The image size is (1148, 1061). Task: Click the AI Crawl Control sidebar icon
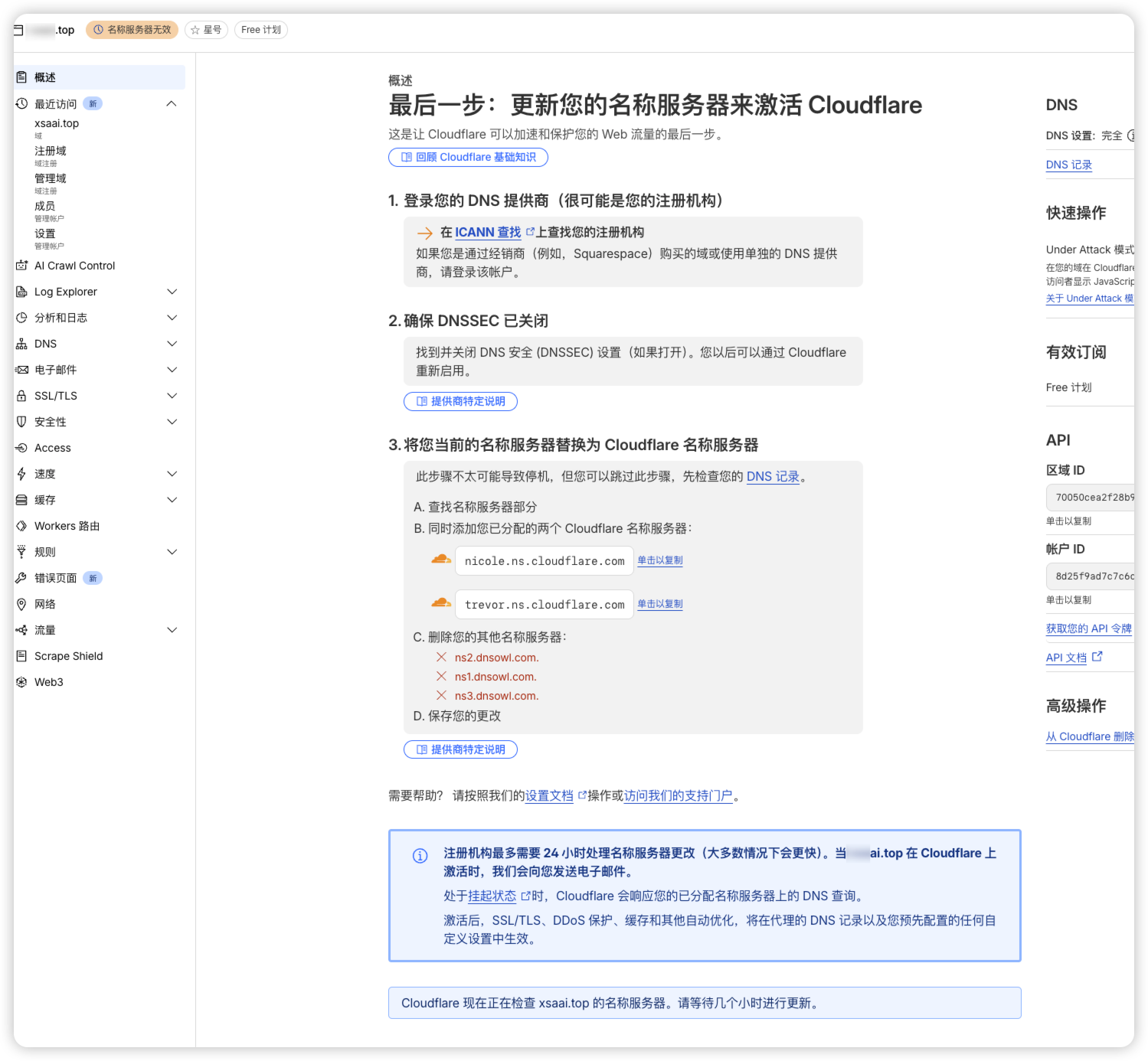click(21, 266)
